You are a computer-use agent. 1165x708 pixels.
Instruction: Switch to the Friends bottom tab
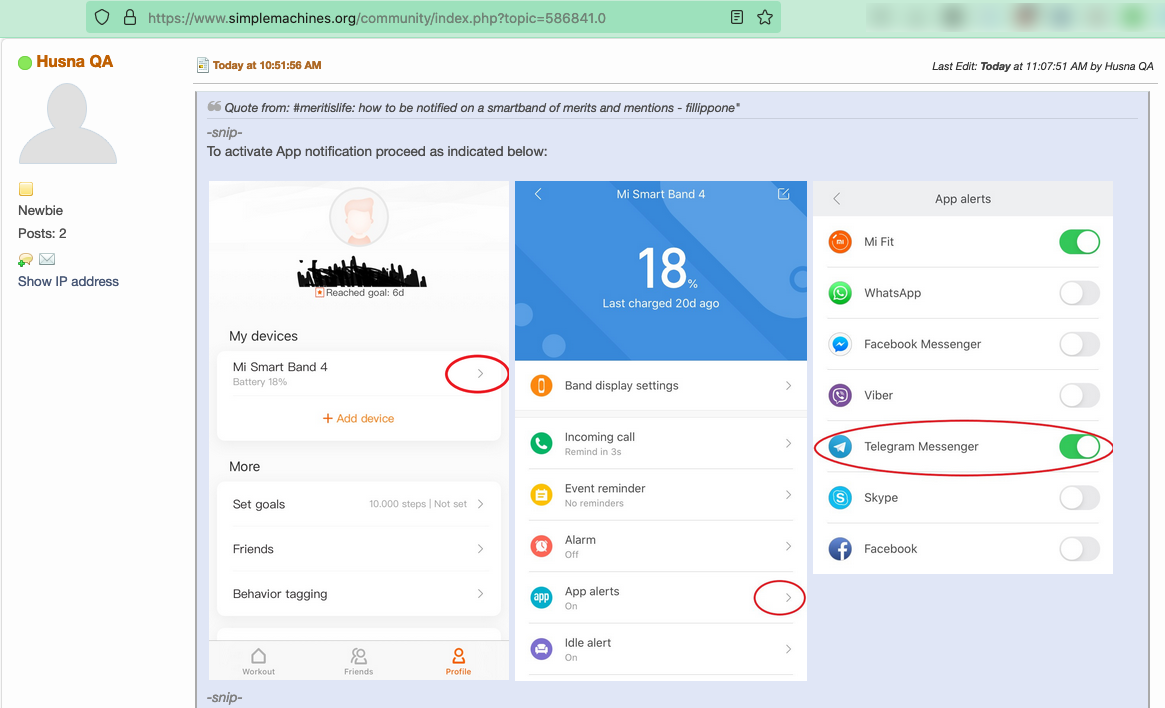click(x=358, y=661)
